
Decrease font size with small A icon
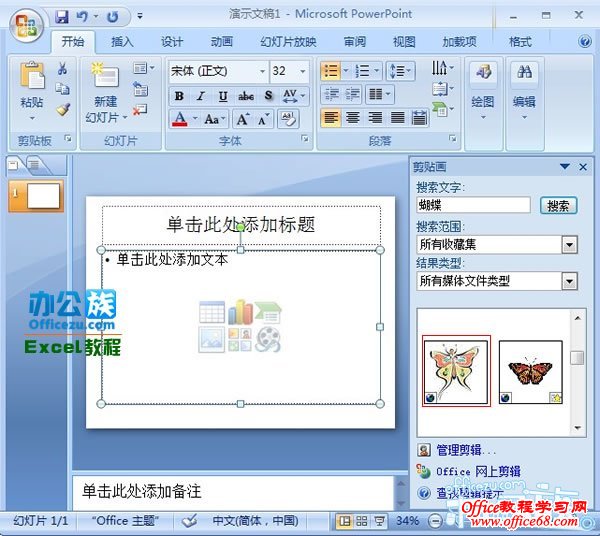[x=263, y=120]
